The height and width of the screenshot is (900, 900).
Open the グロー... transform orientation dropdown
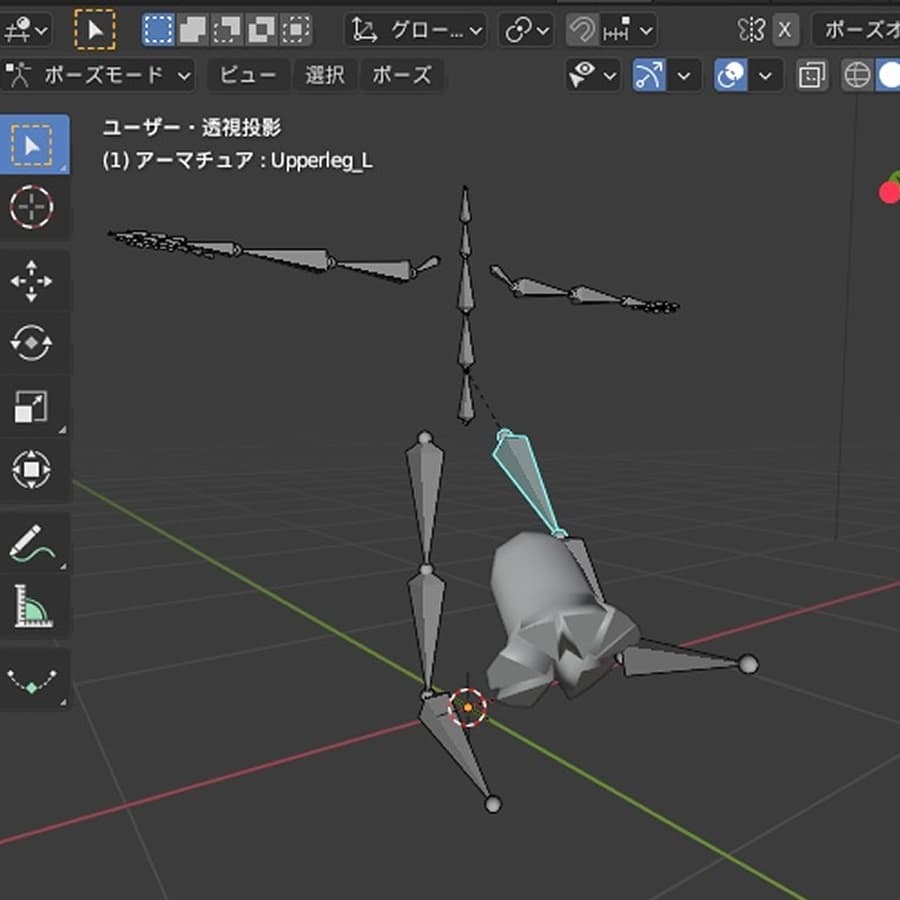(416, 30)
